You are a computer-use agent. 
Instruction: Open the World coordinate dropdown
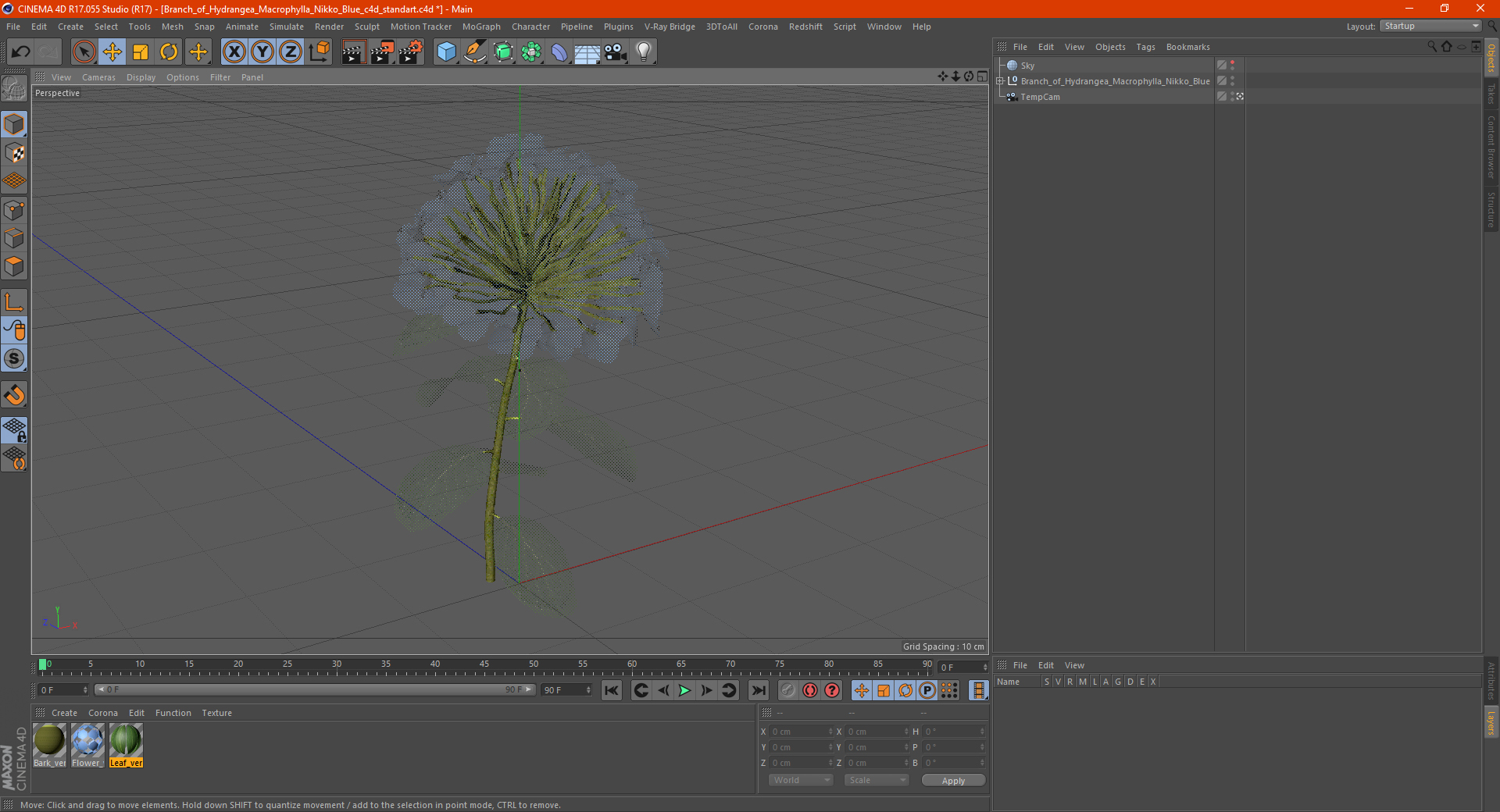pos(801,780)
